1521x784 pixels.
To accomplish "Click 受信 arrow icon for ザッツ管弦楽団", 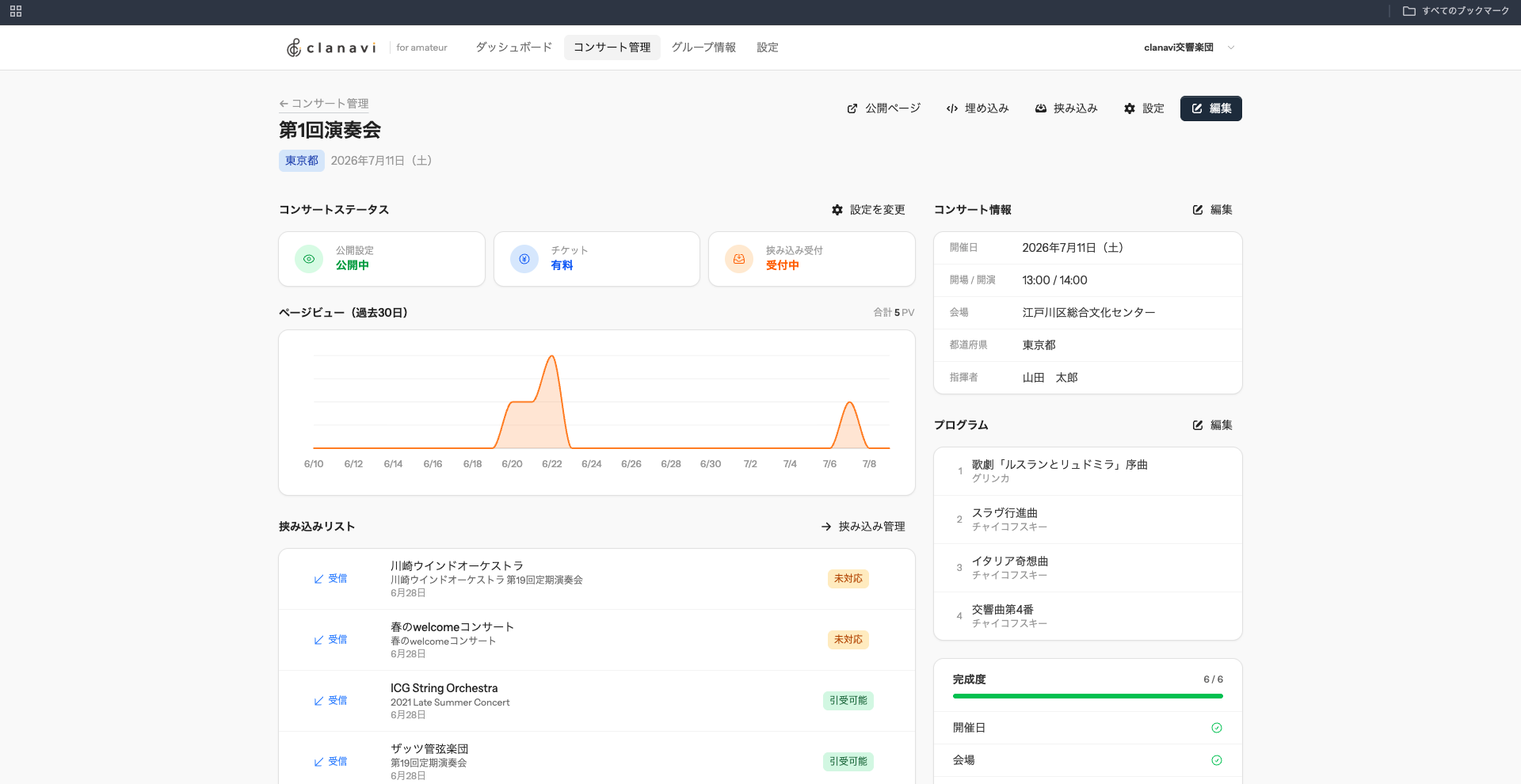I will click(318, 762).
